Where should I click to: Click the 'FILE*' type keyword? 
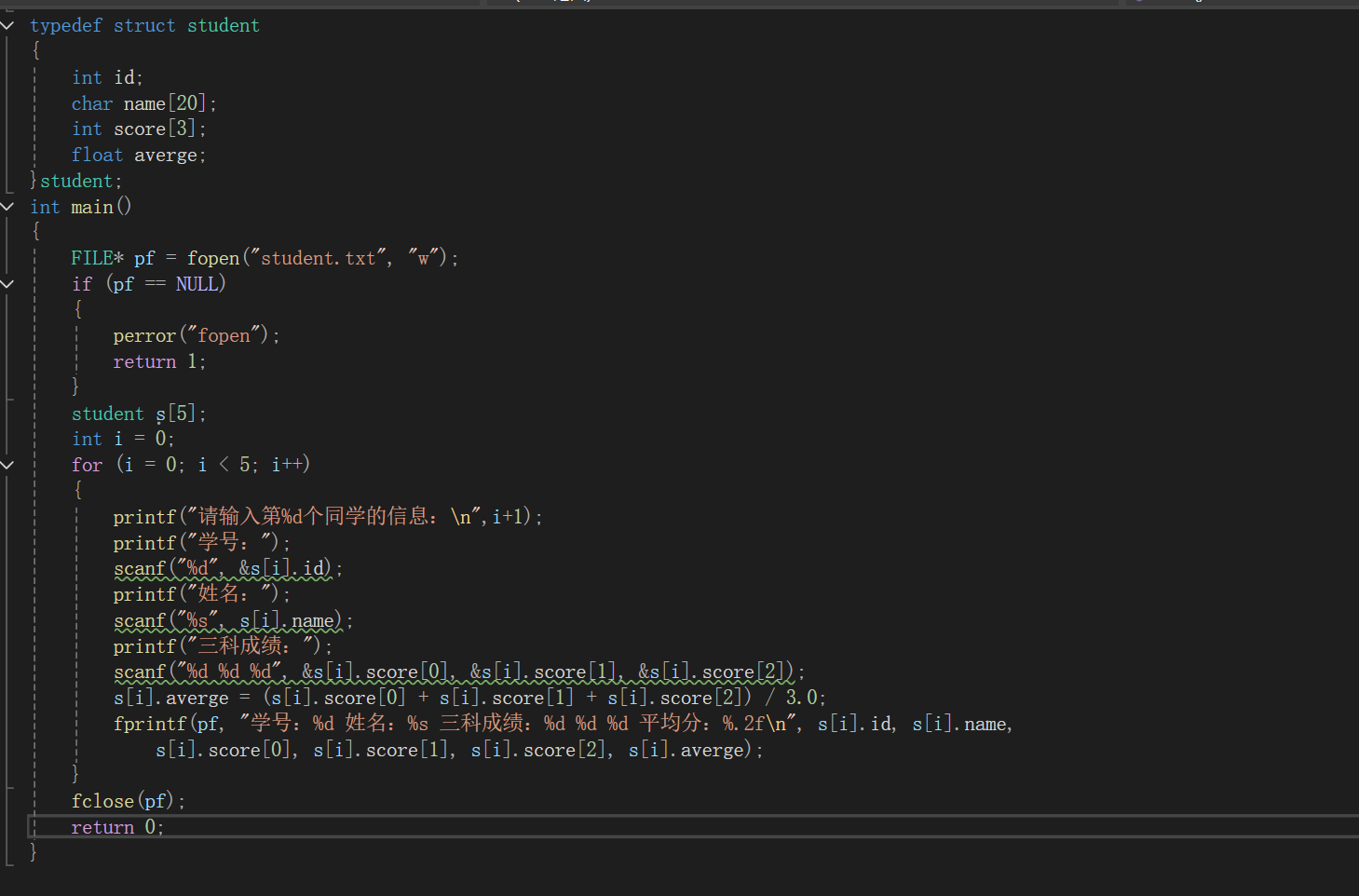(97, 258)
